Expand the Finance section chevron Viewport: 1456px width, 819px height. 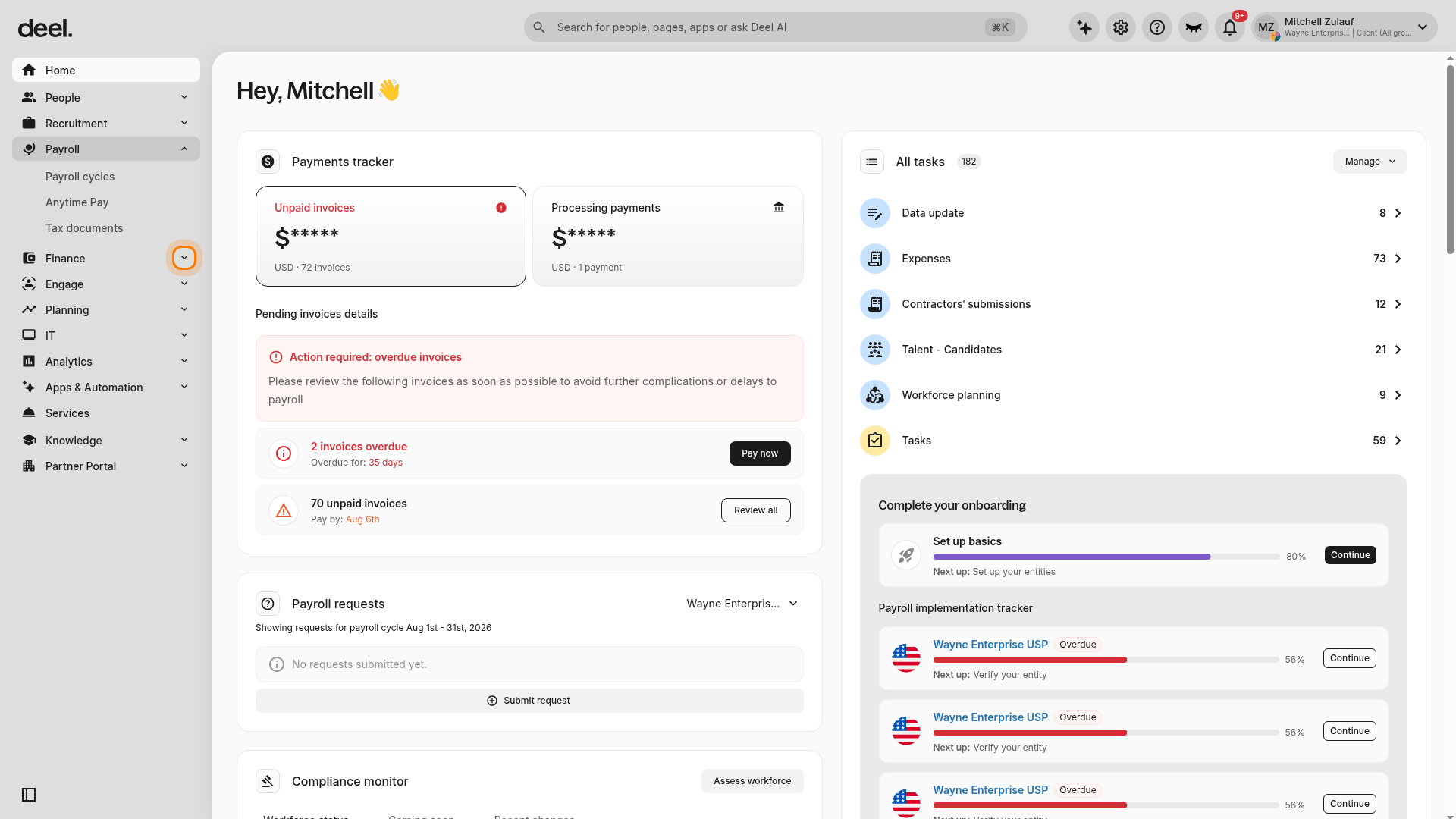click(x=184, y=258)
